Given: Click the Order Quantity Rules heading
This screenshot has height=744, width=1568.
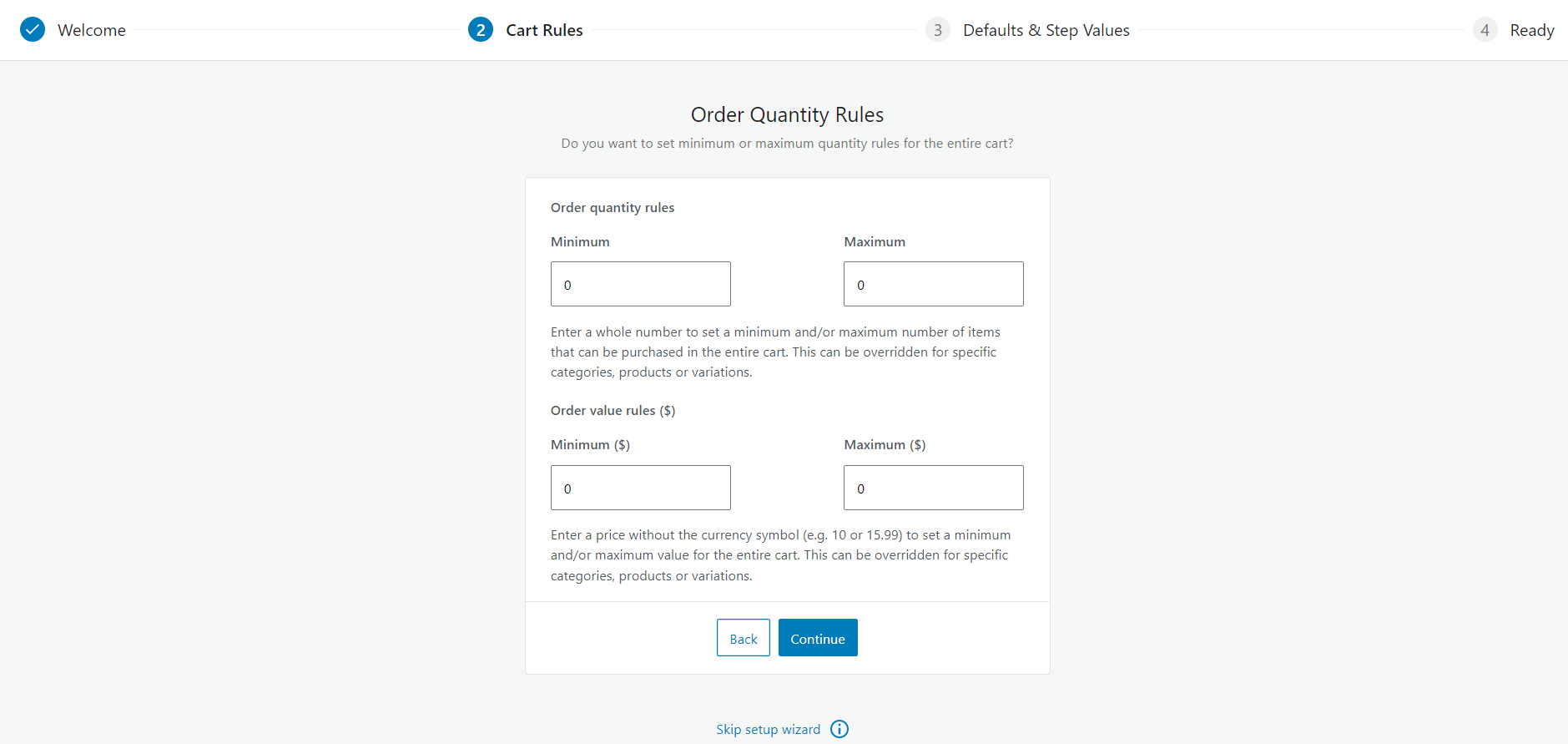Looking at the screenshot, I should (x=786, y=114).
